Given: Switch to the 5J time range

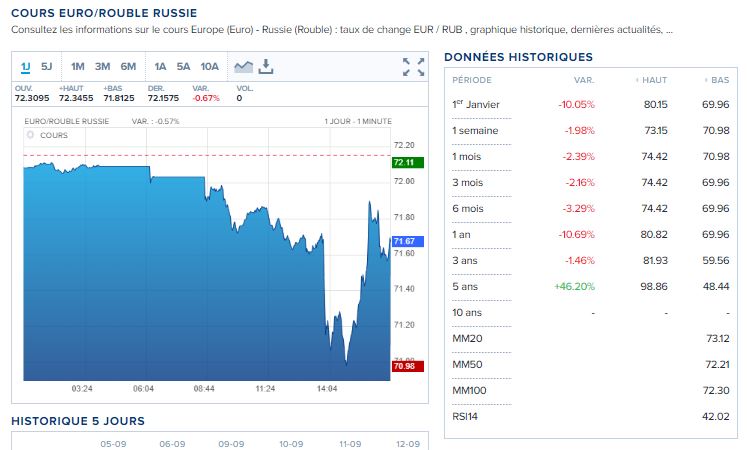Looking at the screenshot, I should pyautogui.click(x=47, y=67).
